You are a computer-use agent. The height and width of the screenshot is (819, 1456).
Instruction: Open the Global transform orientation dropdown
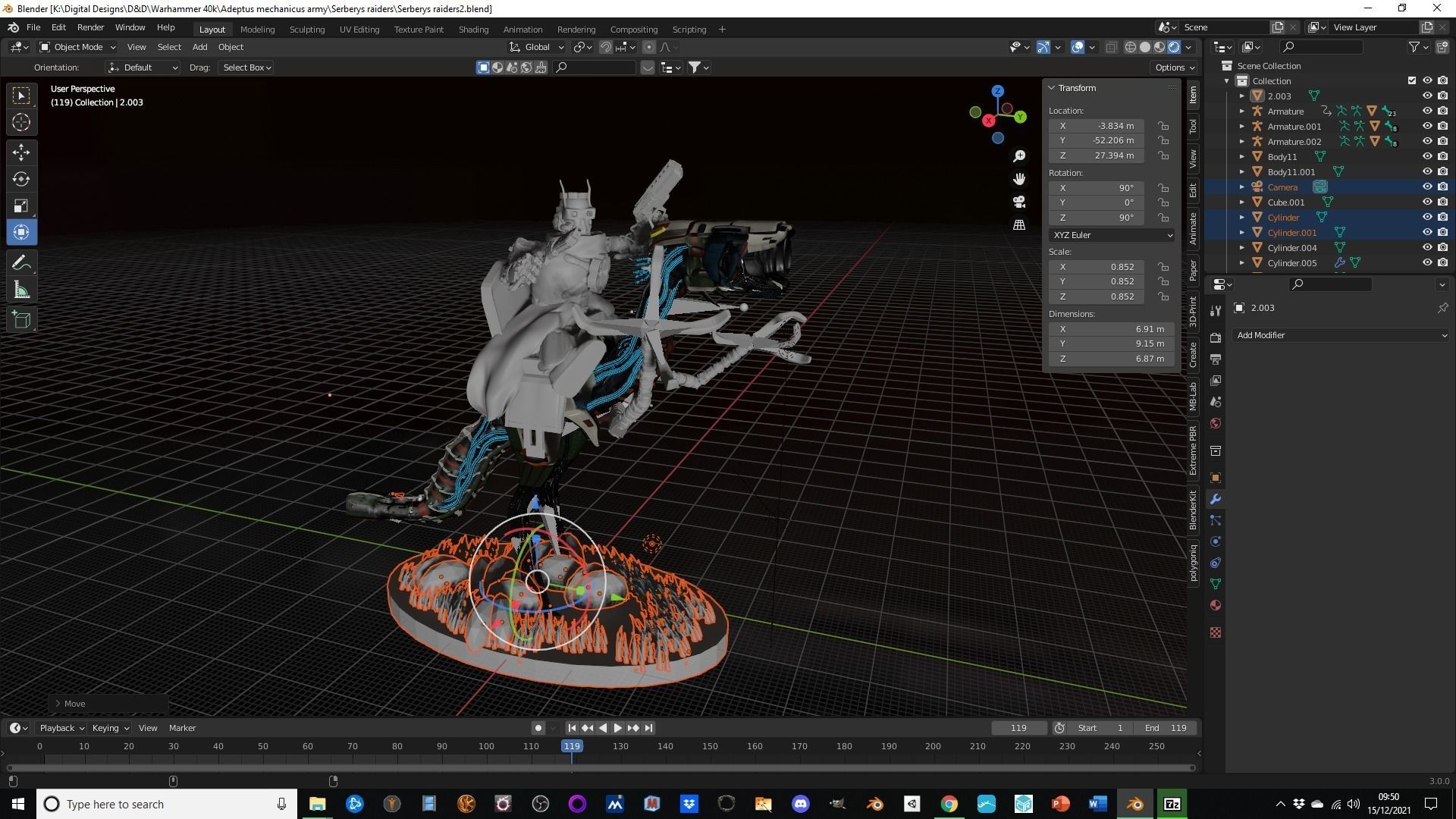[x=537, y=47]
